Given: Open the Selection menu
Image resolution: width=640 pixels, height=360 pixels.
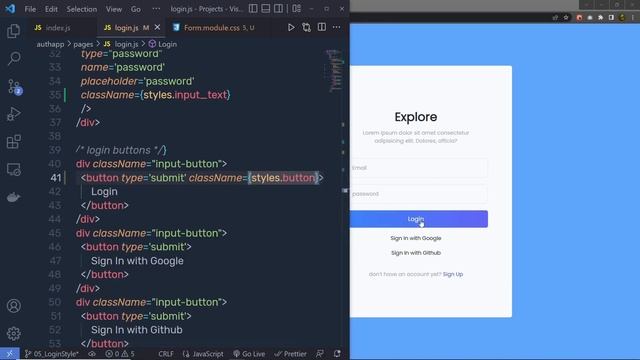Looking at the screenshot, I should (x=82, y=9).
